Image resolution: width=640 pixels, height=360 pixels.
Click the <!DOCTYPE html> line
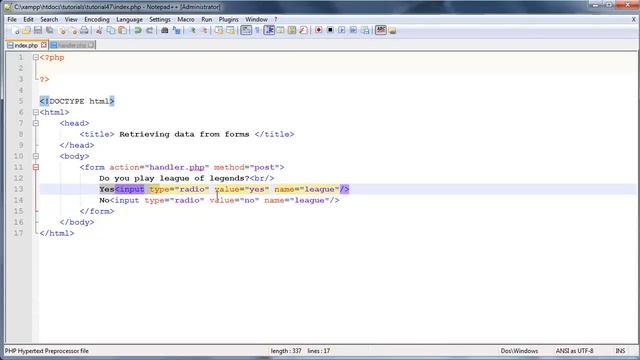point(77,101)
